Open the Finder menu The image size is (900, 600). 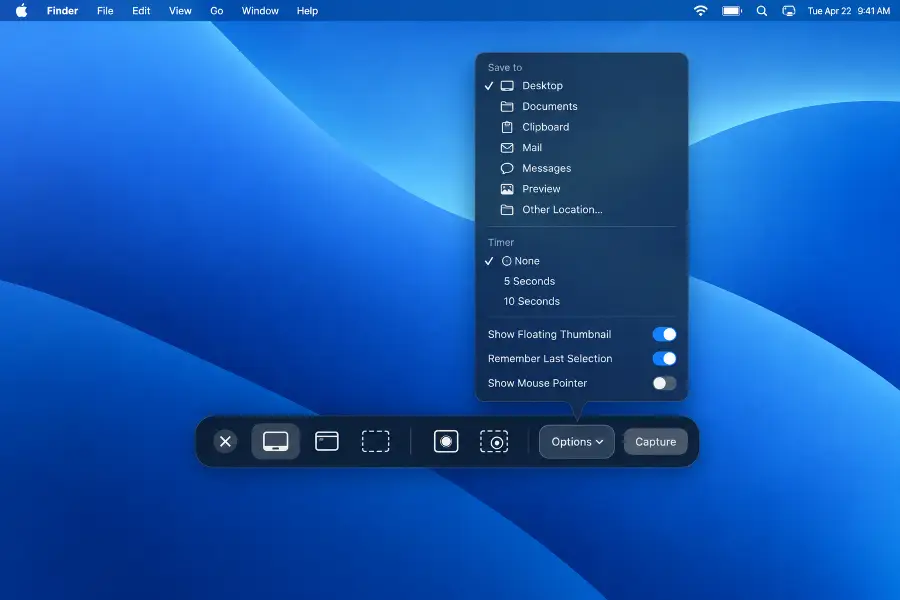click(62, 10)
